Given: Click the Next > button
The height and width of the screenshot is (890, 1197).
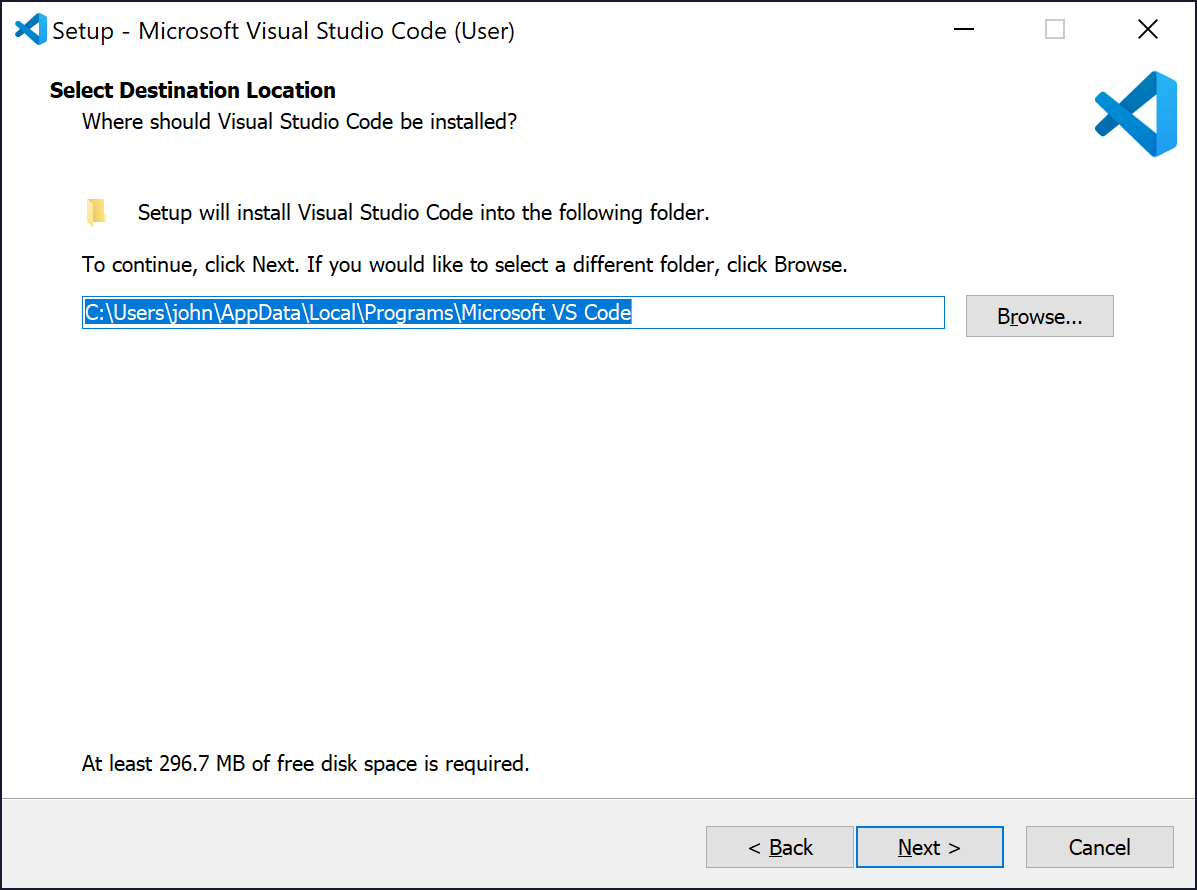Looking at the screenshot, I should tap(930, 846).
